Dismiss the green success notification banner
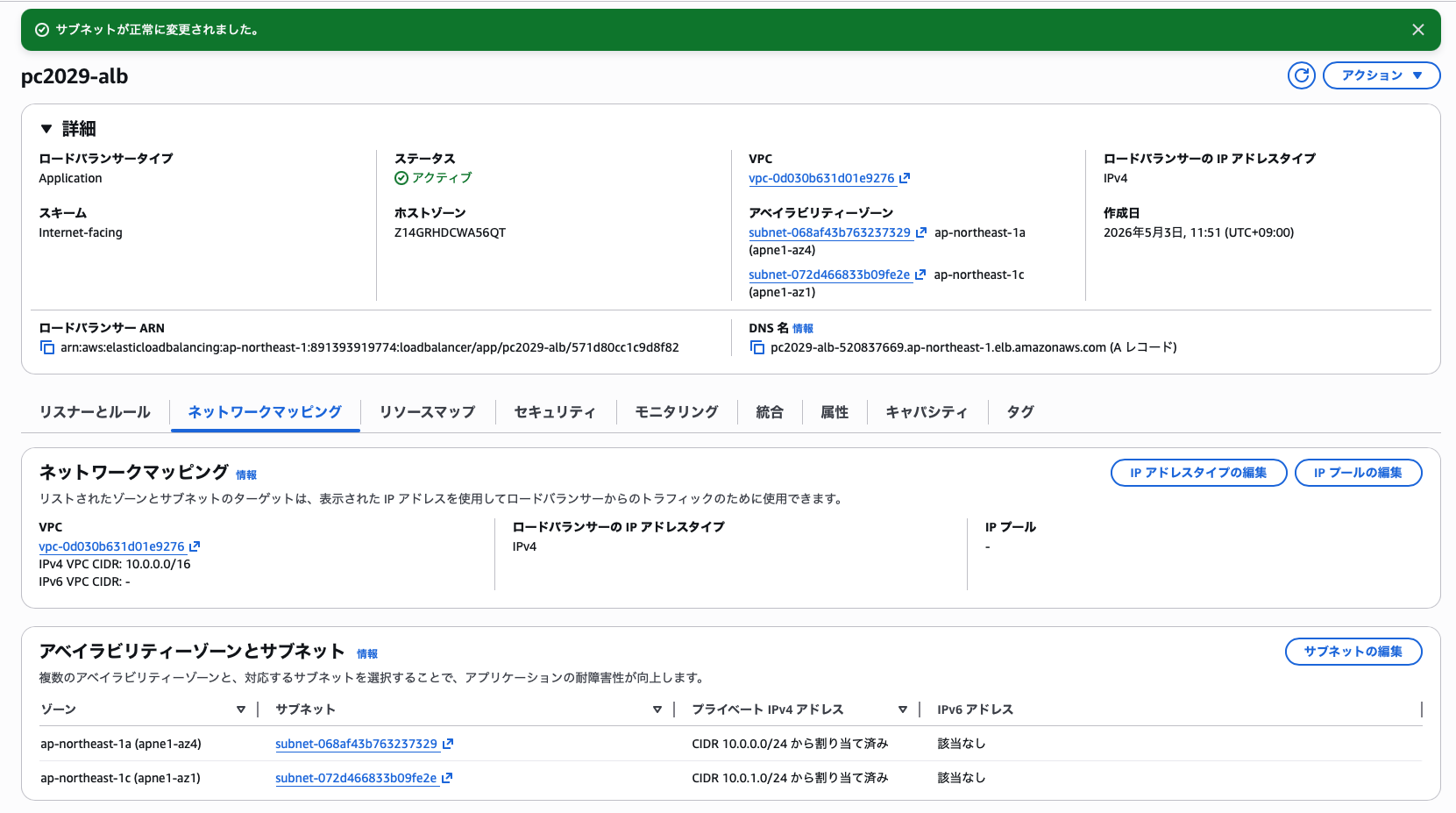Image resolution: width=1456 pixels, height=813 pixels. (x=1418, y=30)
